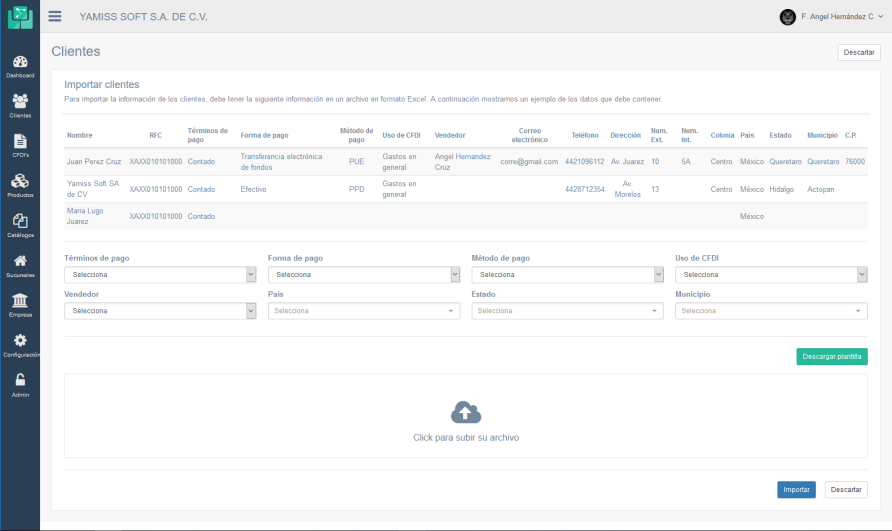The height and width of the screenshot is (531, 892).
Task: Open the CFDI's document icon
Action: tap(20, 142)
